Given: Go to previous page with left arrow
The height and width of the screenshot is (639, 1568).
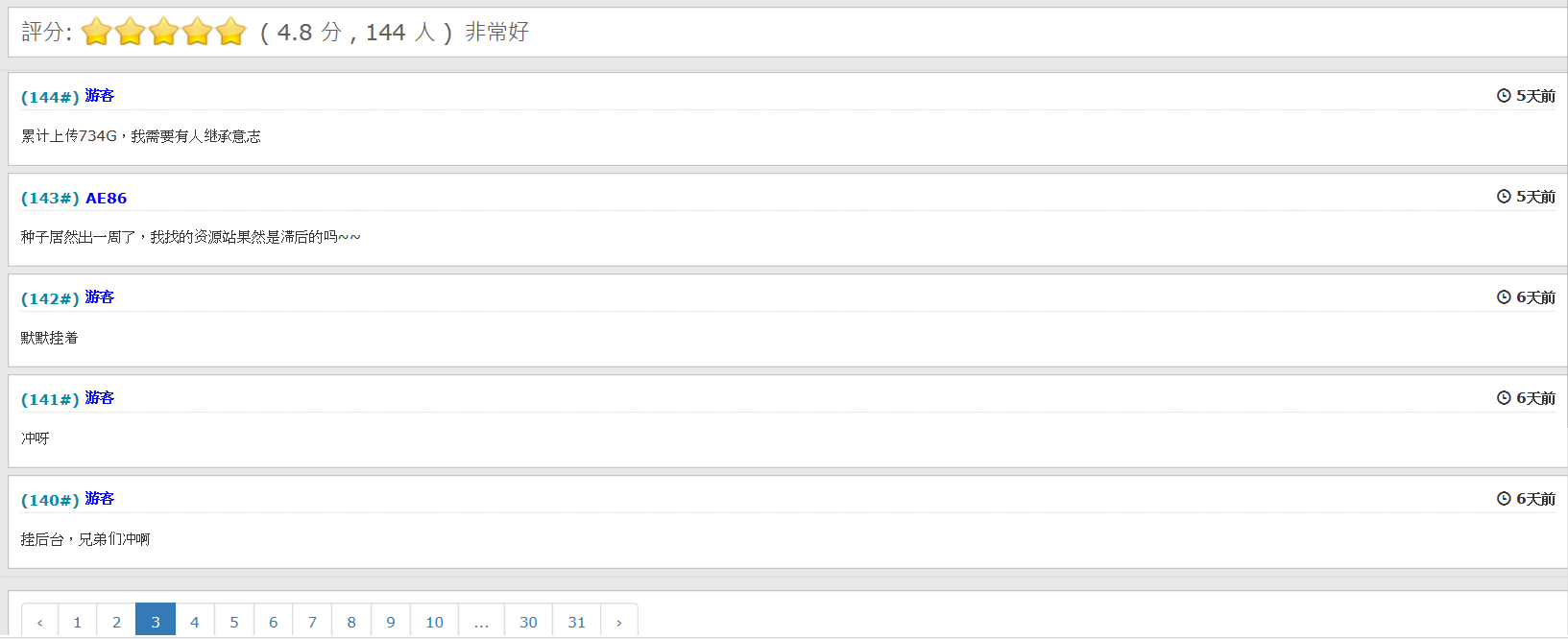Looking at the screenshot, I should [x=40, y=622].
